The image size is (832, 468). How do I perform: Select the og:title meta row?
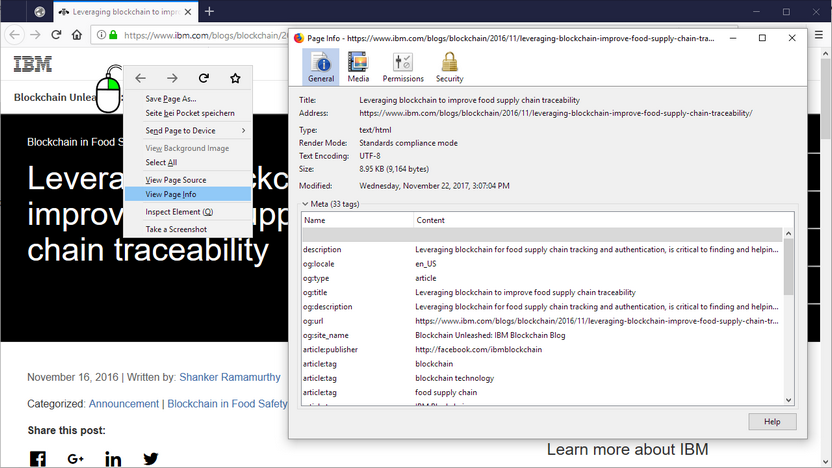point(542,292)
